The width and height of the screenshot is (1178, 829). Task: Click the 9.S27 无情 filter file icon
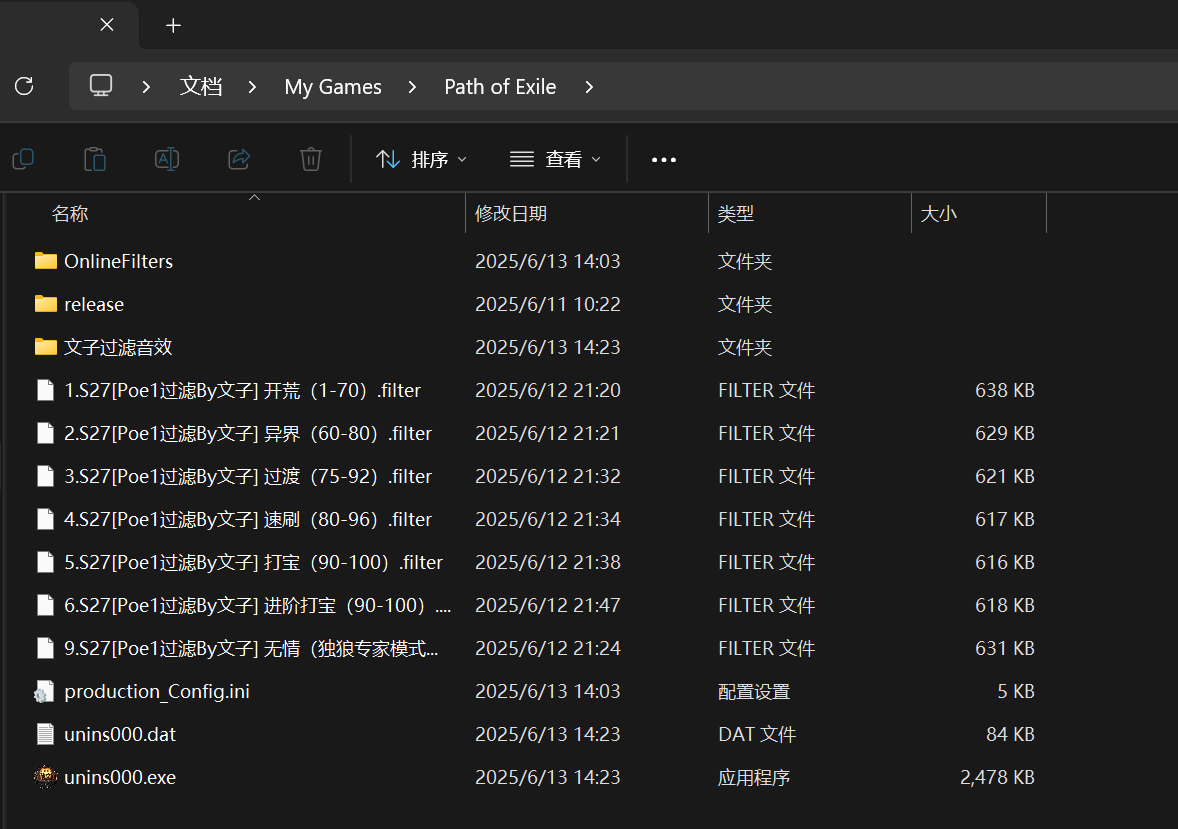[46, 648]
